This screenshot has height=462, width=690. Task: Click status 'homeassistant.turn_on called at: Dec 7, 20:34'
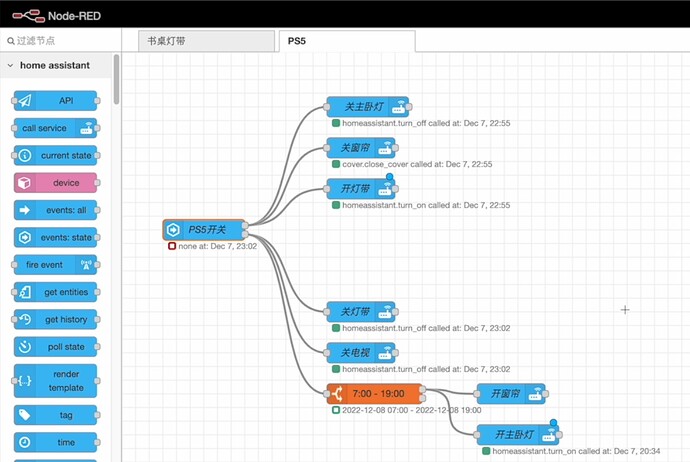pyautogui.click(x=576, y=451)
